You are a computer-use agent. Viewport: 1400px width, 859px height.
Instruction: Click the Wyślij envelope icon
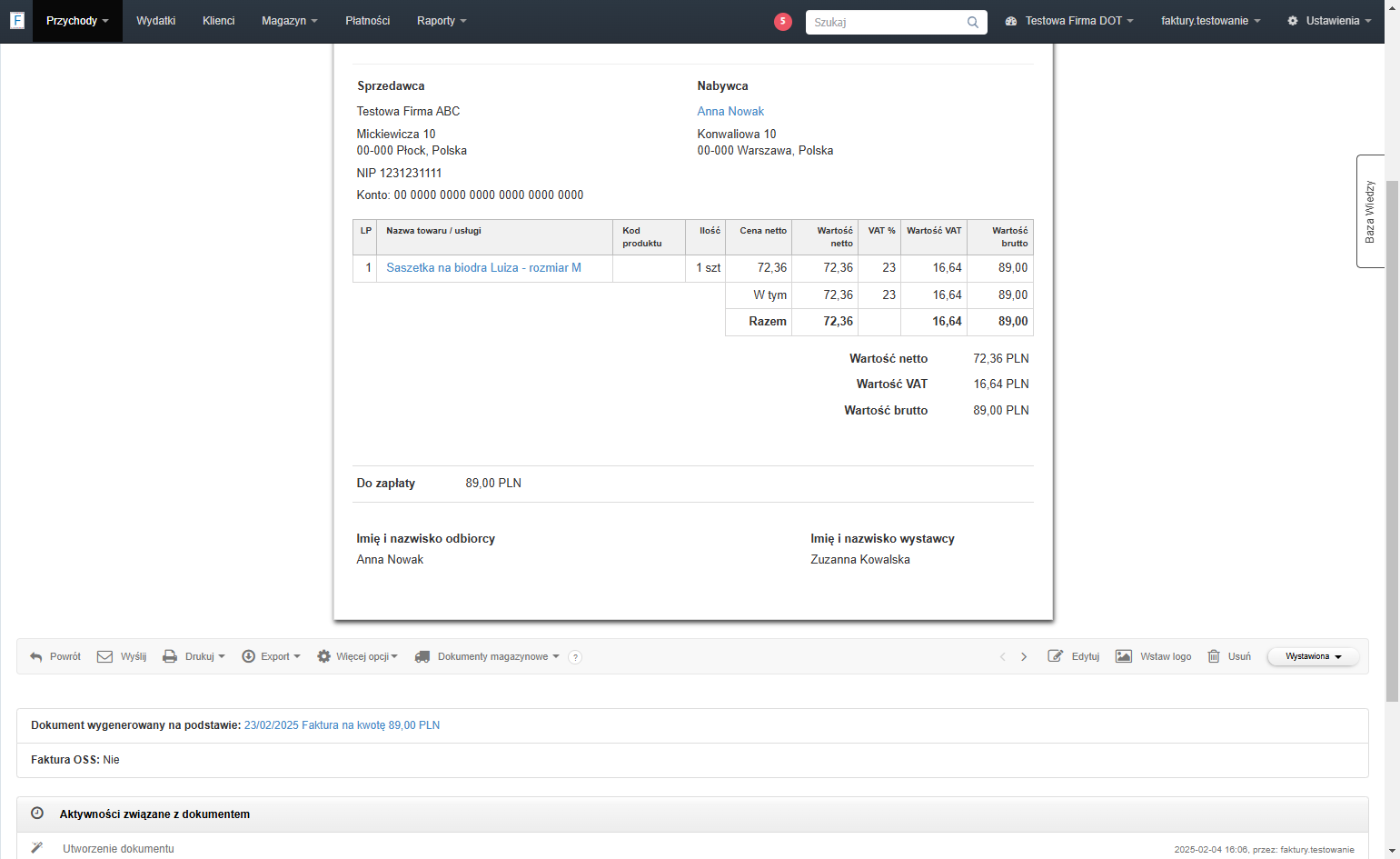point(104,656)
